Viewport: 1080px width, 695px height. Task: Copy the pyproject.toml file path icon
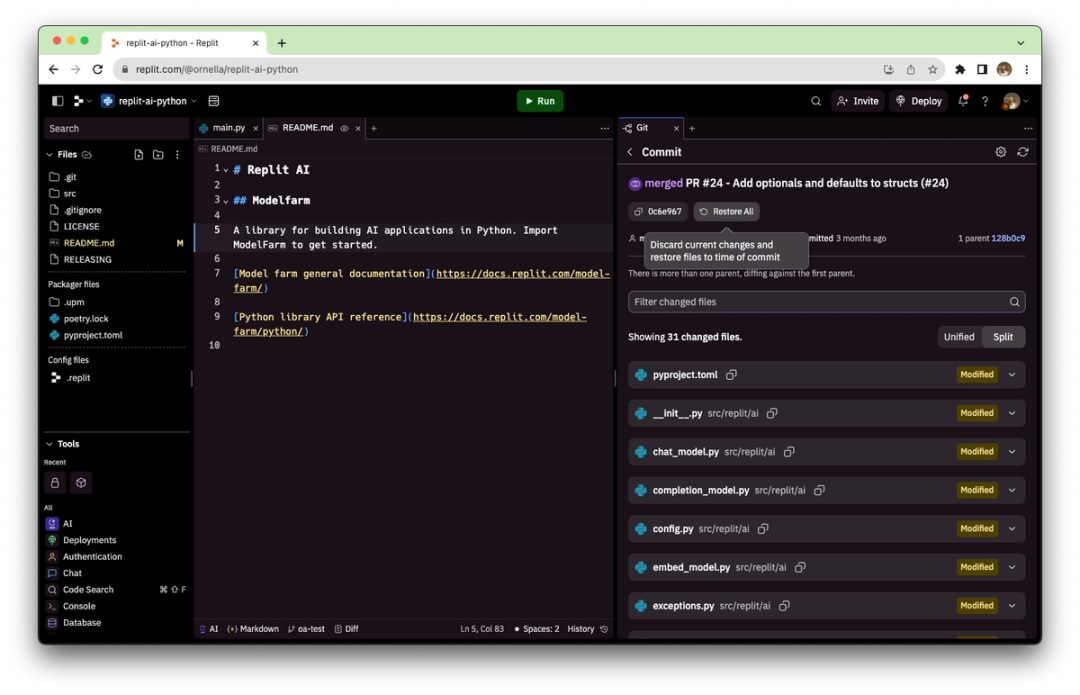point(731,374)
